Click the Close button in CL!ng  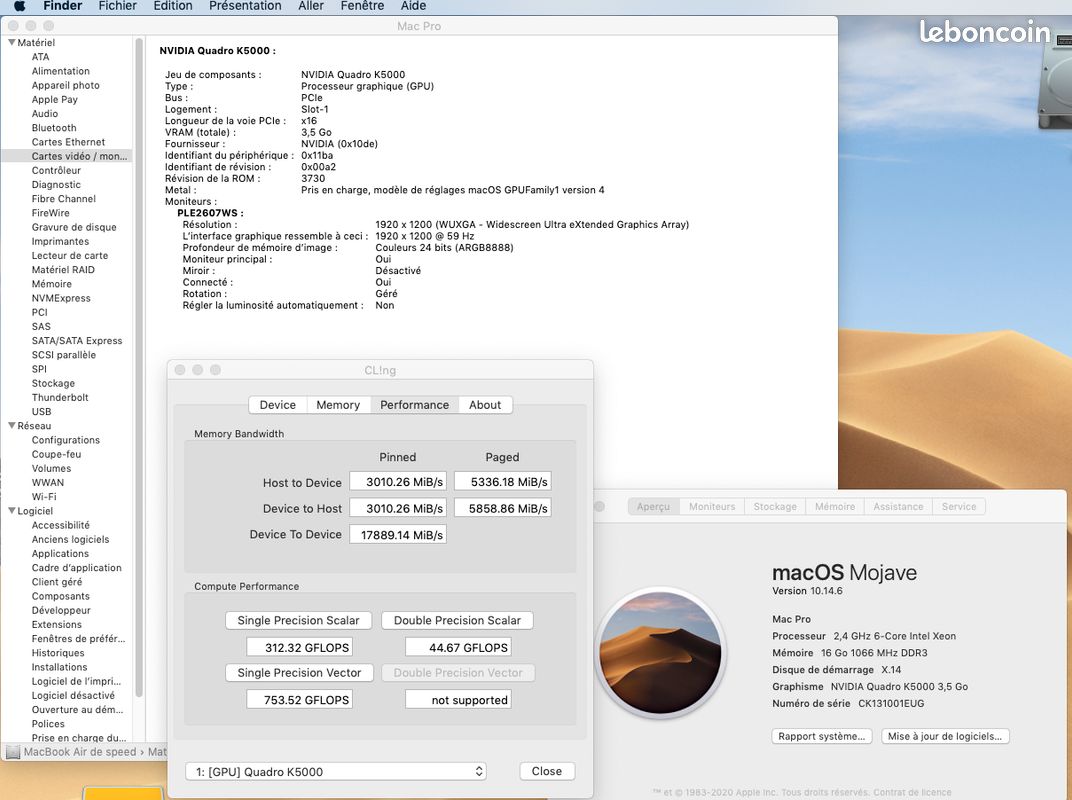tap(546, 771)
